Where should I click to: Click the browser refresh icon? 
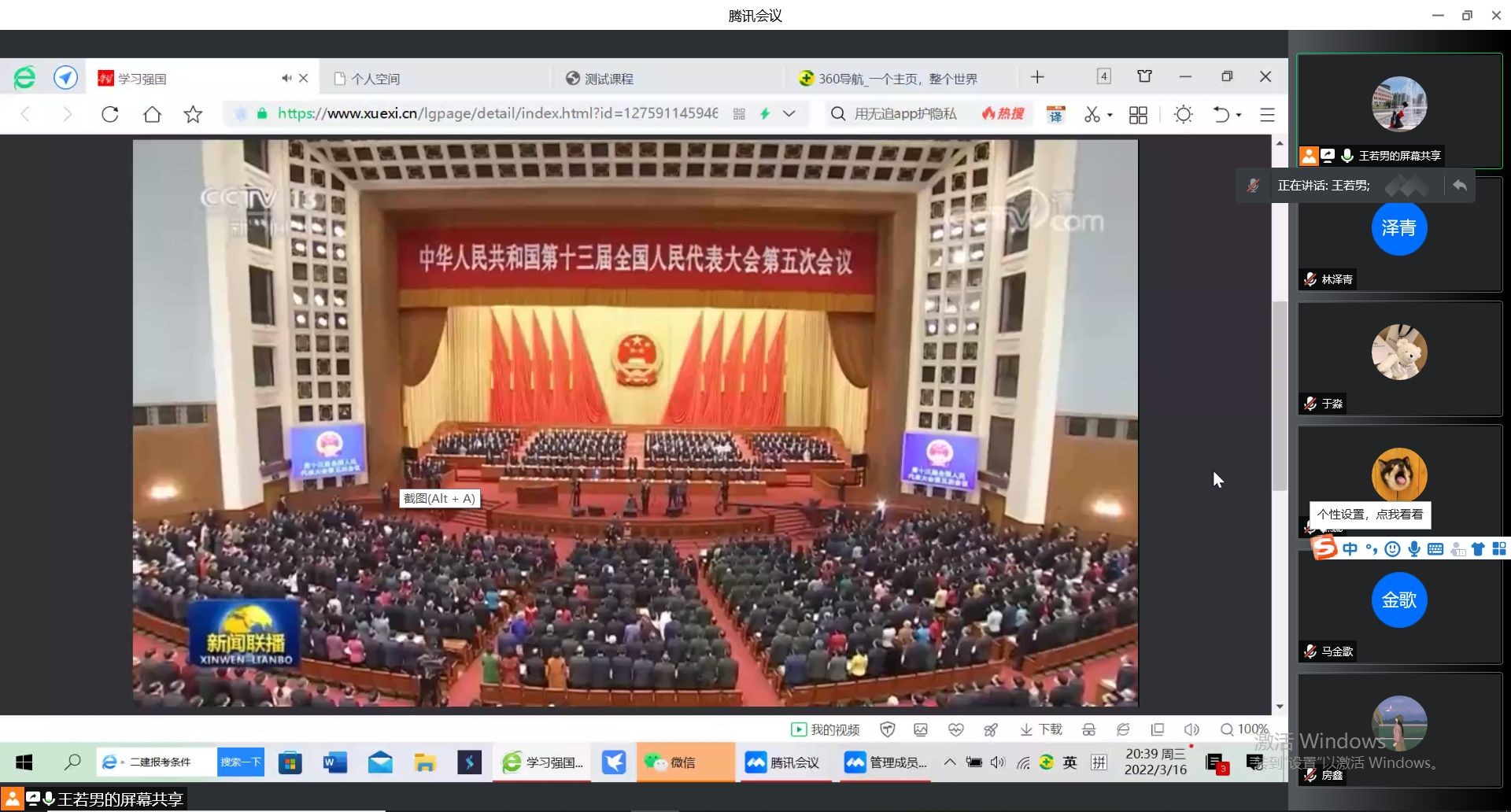point(110,114)
